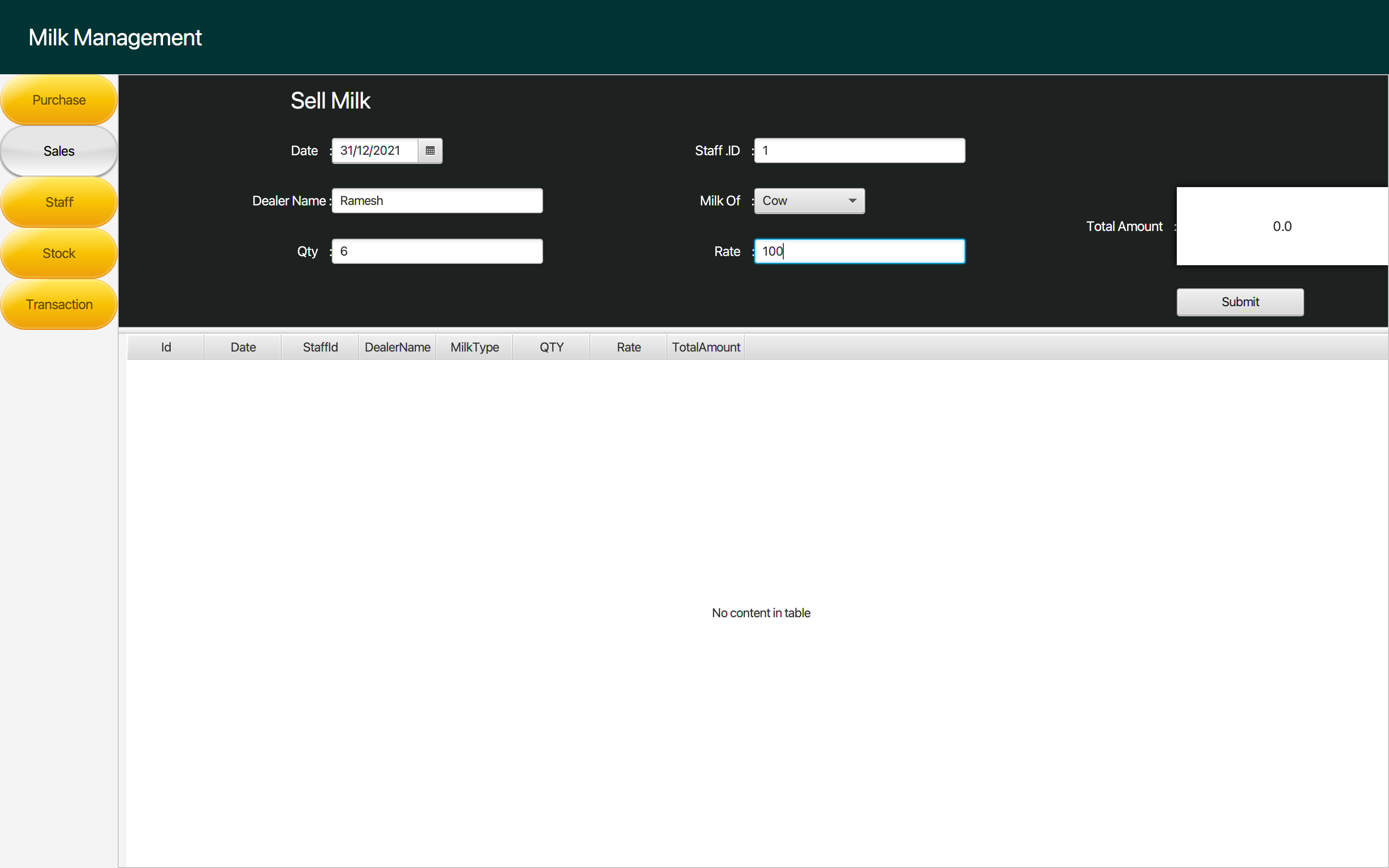Select the Sales sidebar option
1389x868 pixels.
click(x=58, y=151)
